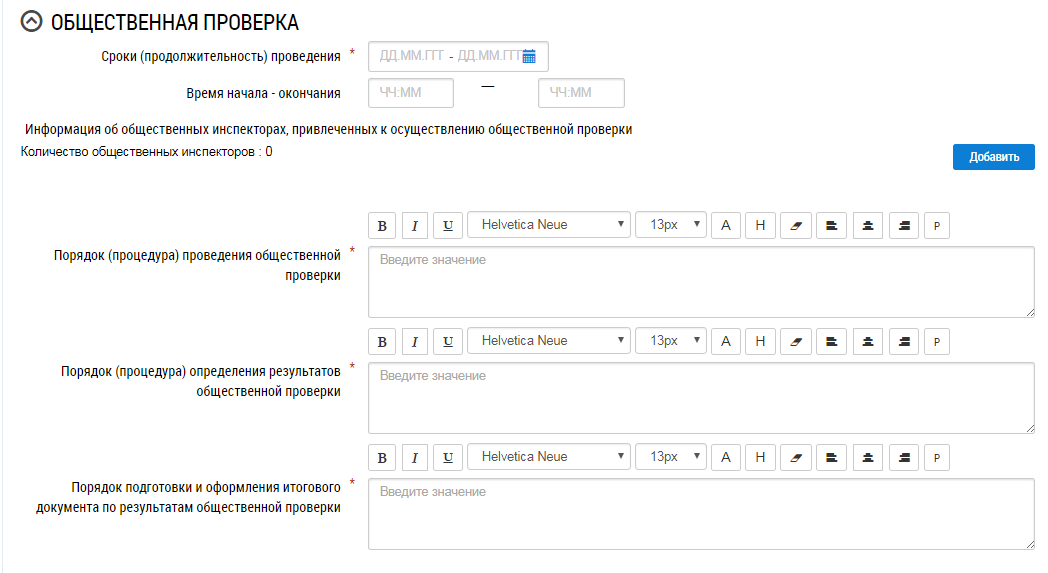1048x573 pixels.
Task: Click eraser icon in проведения общественной проверки toolbar
Action: point(796,225)
